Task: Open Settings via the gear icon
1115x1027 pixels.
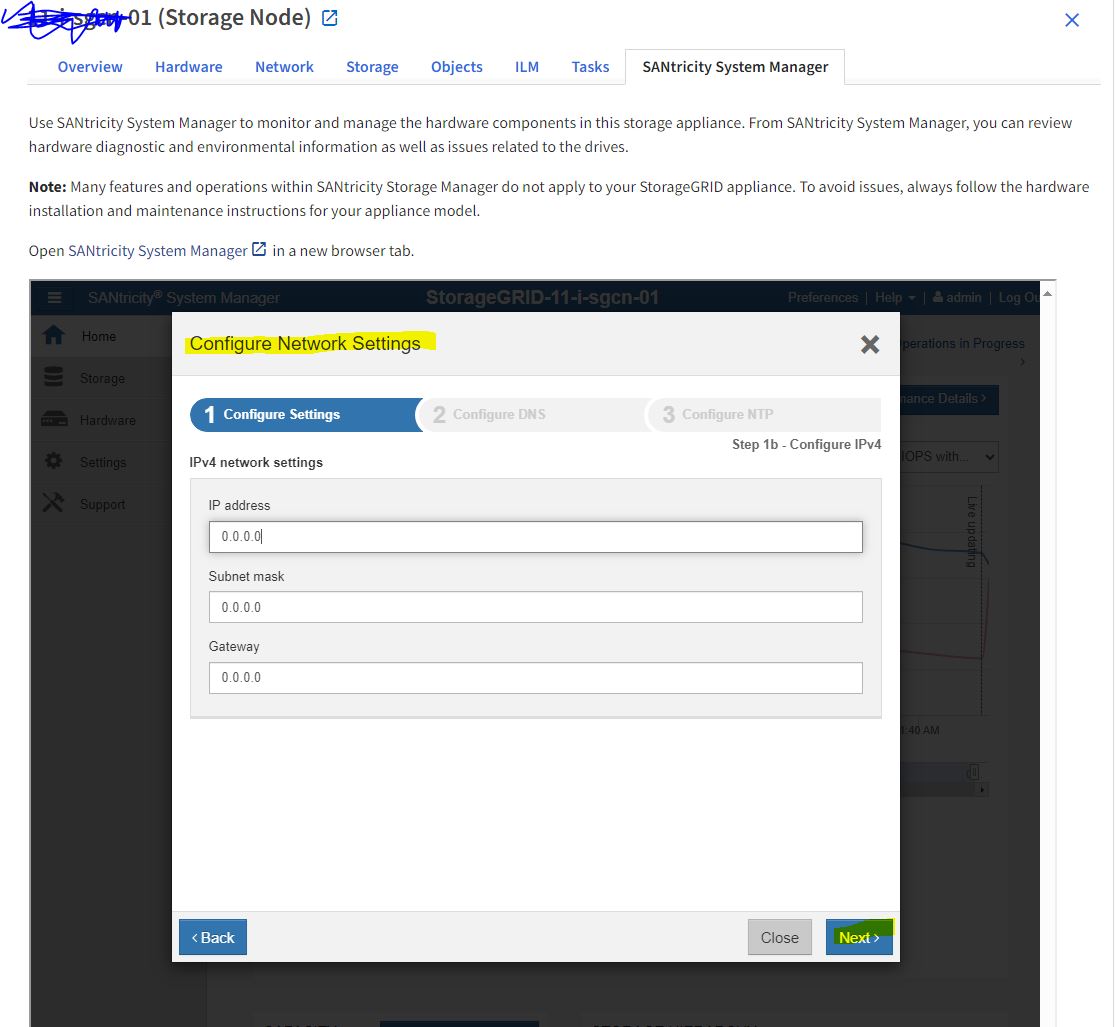Action: point(55,461)
